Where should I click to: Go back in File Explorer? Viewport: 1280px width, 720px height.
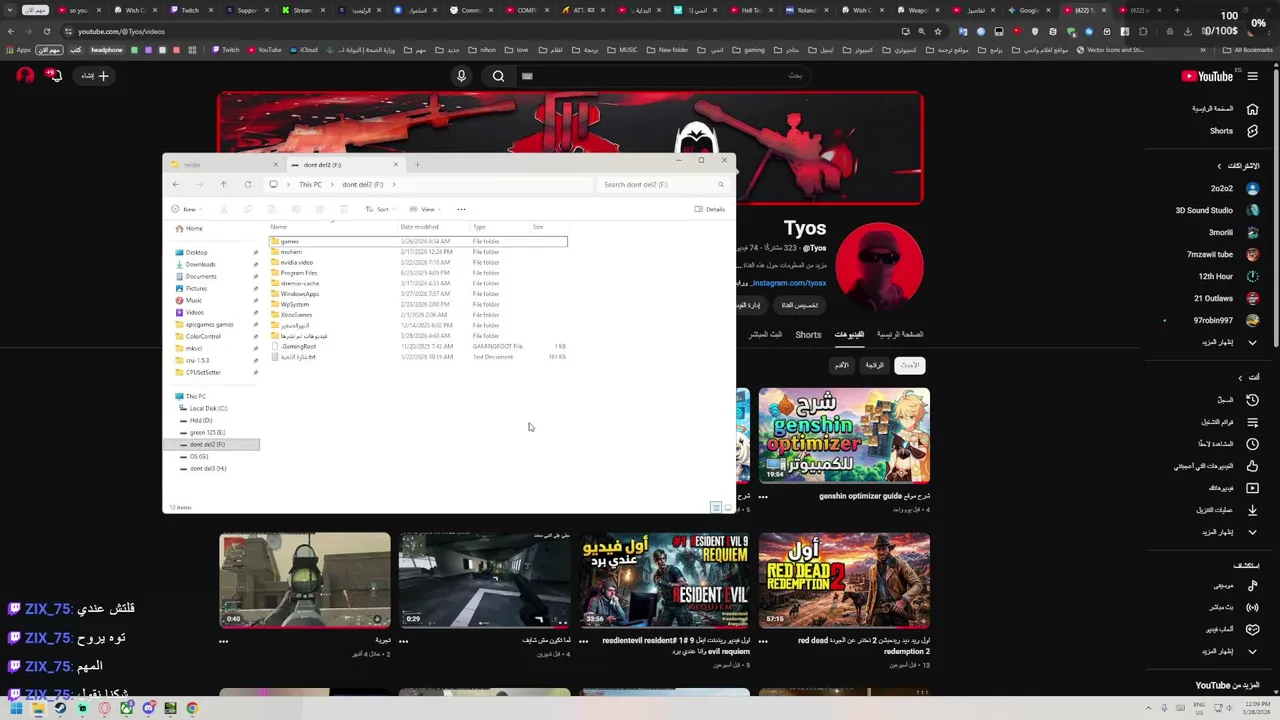[176, 184]
